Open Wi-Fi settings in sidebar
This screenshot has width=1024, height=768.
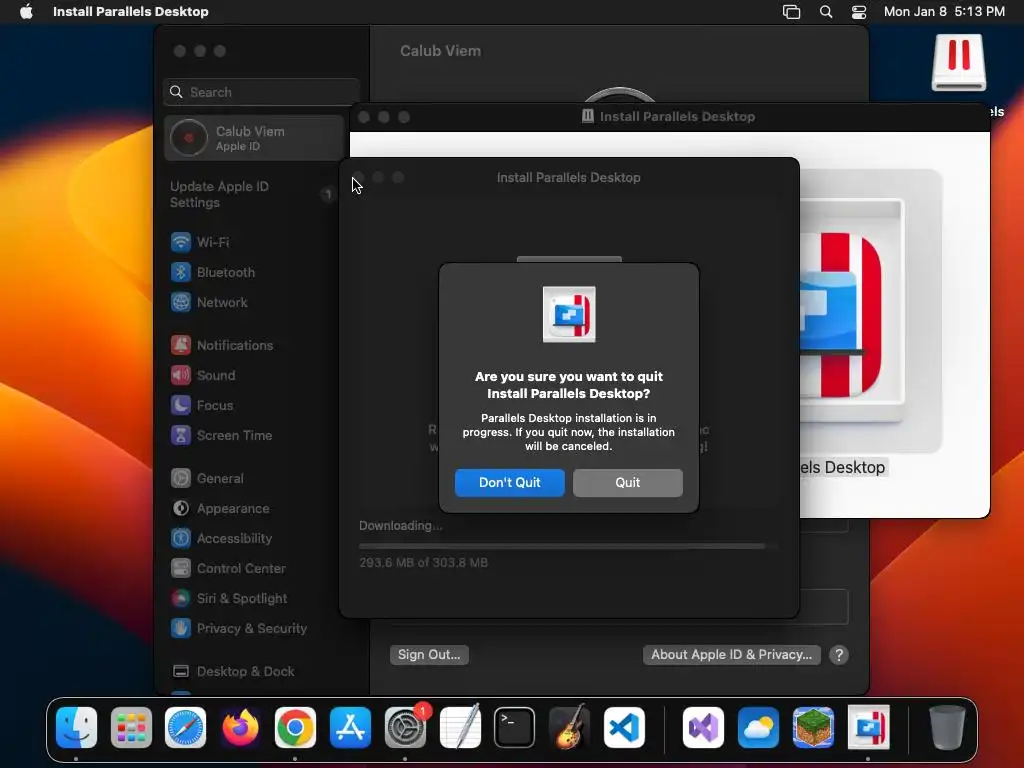pos(200,242)
